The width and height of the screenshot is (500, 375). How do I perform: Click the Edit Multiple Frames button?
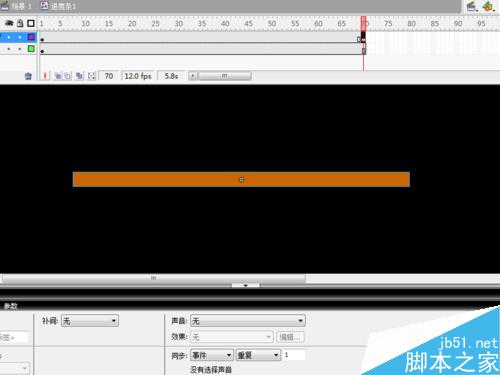point(79,76)
